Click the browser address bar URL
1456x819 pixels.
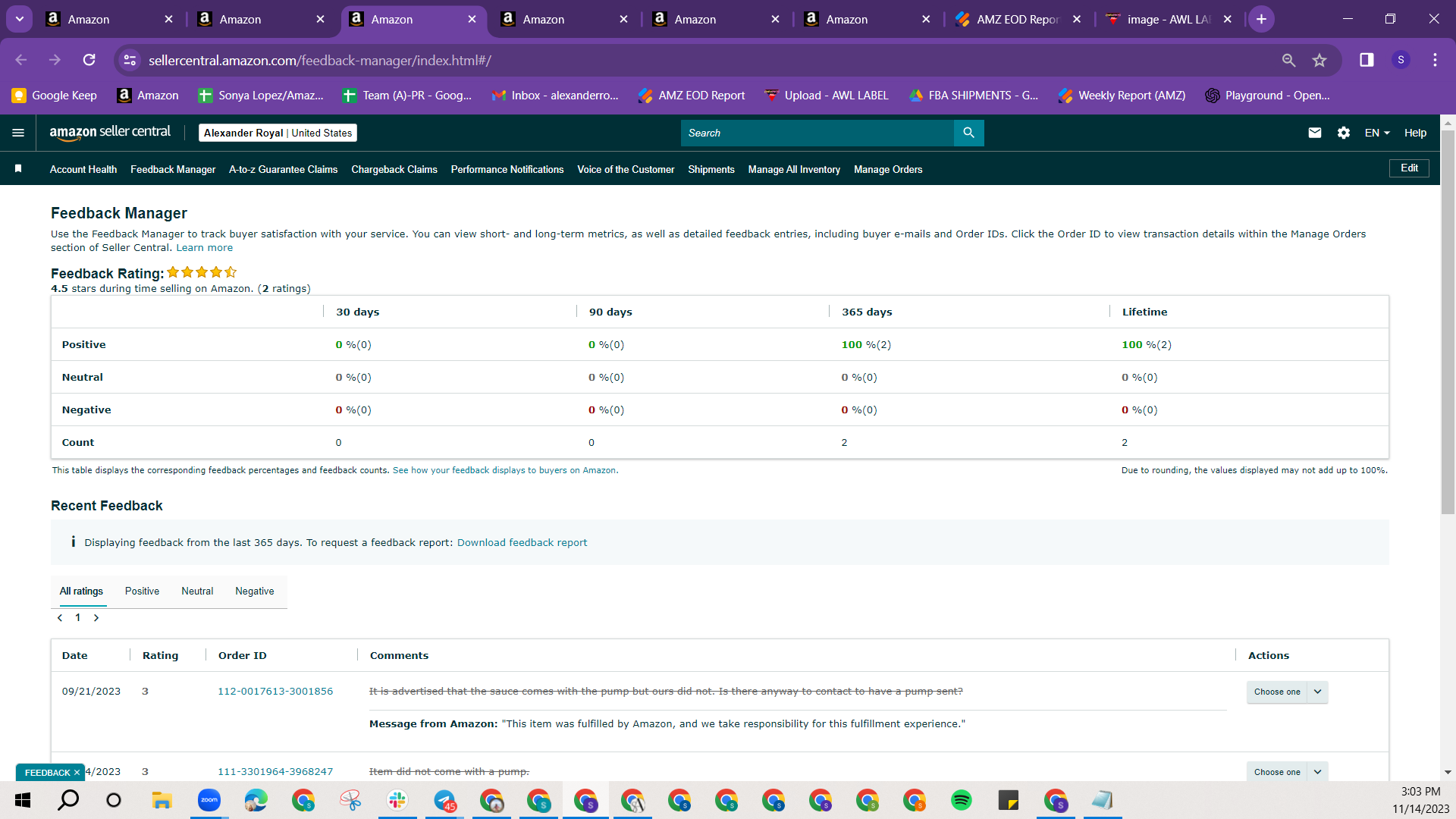click(319, 60)
